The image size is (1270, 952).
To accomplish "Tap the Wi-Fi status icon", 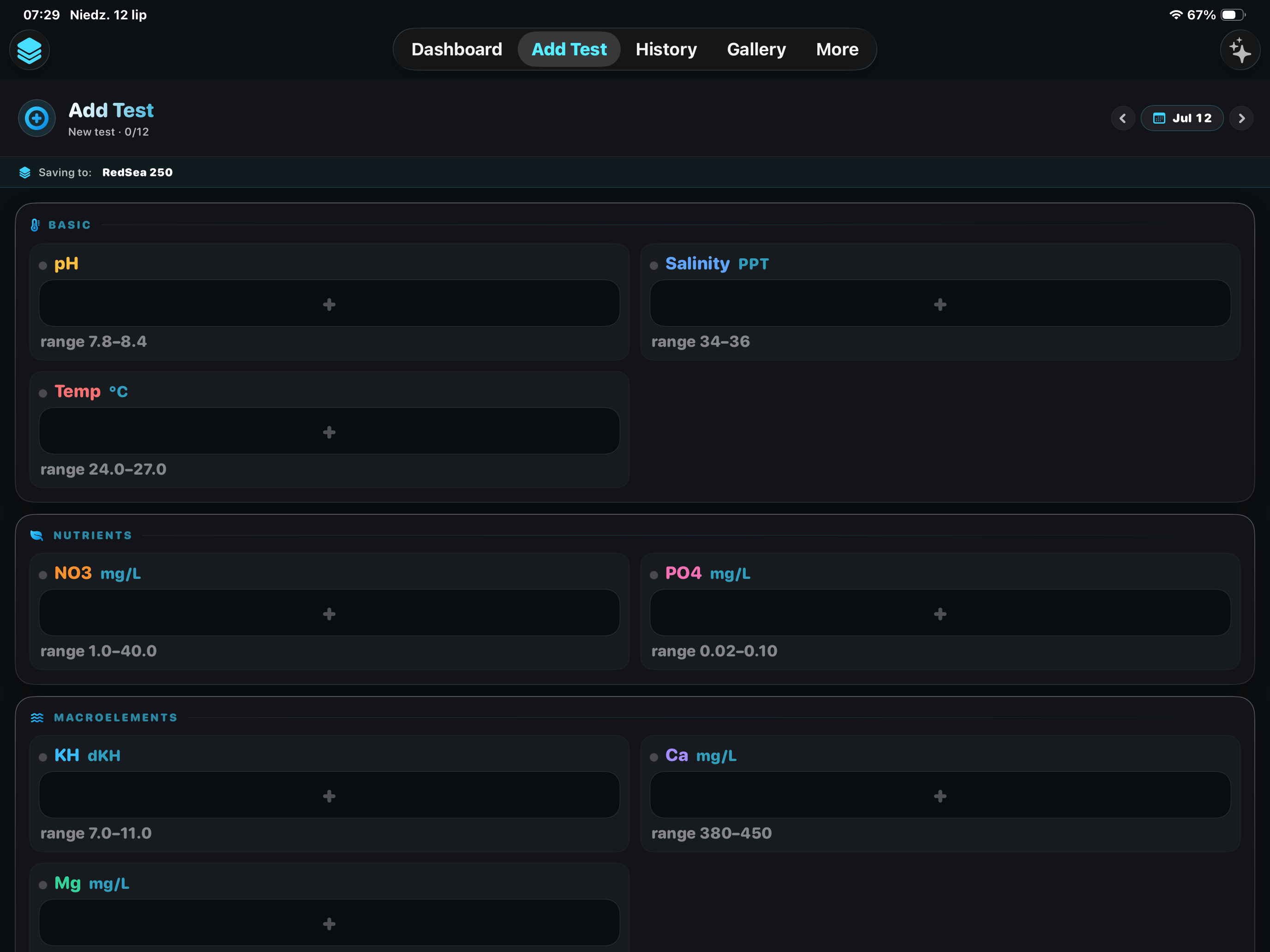I will 1176,15.
